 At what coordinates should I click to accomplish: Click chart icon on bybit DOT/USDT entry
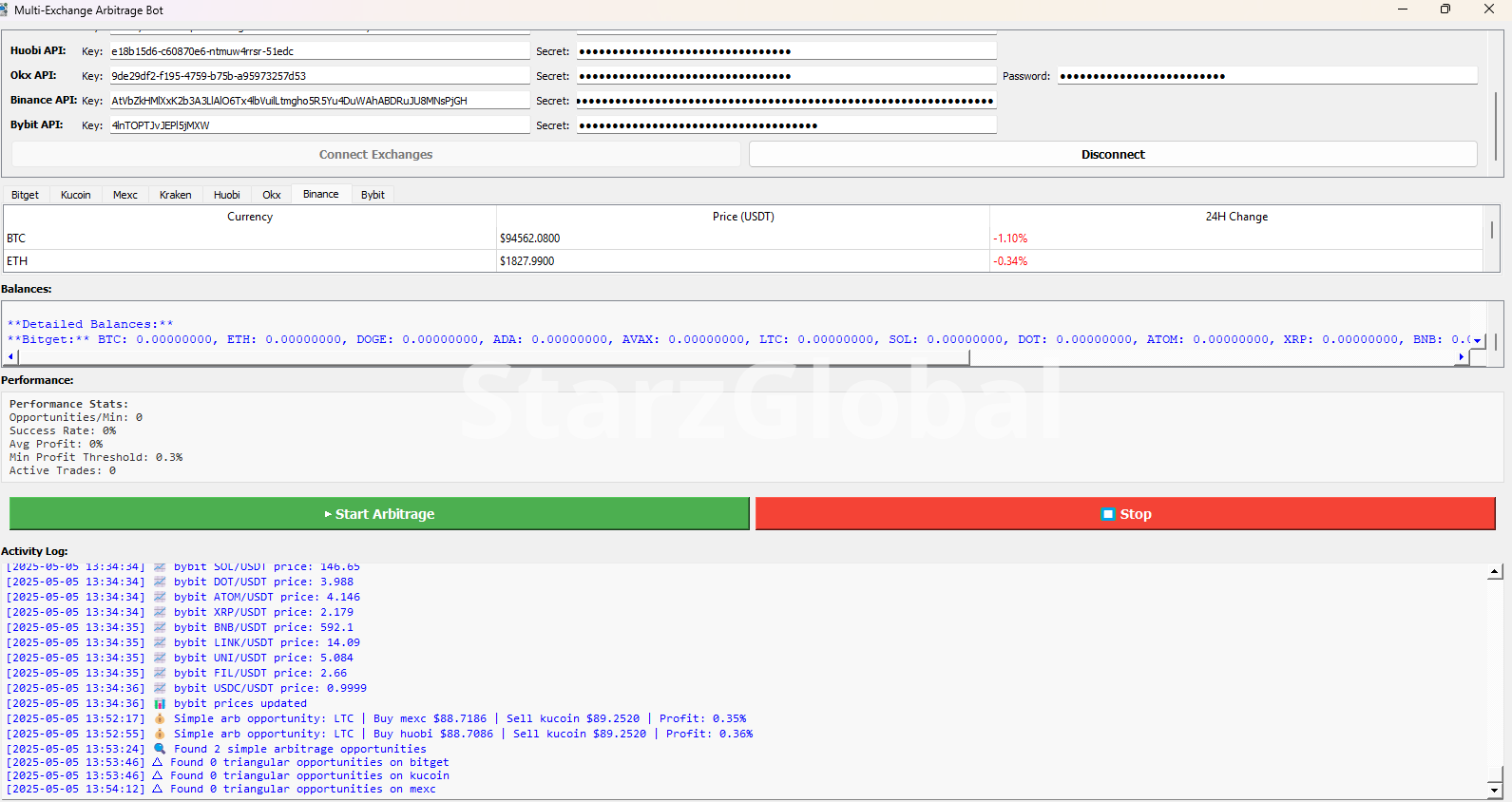(160, 582)
